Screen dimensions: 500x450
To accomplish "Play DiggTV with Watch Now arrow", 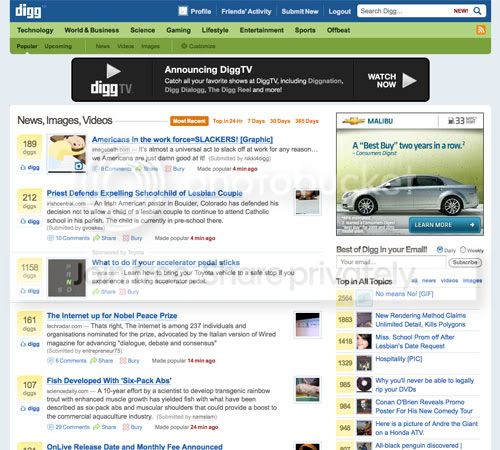I will (x=409, y=80).
